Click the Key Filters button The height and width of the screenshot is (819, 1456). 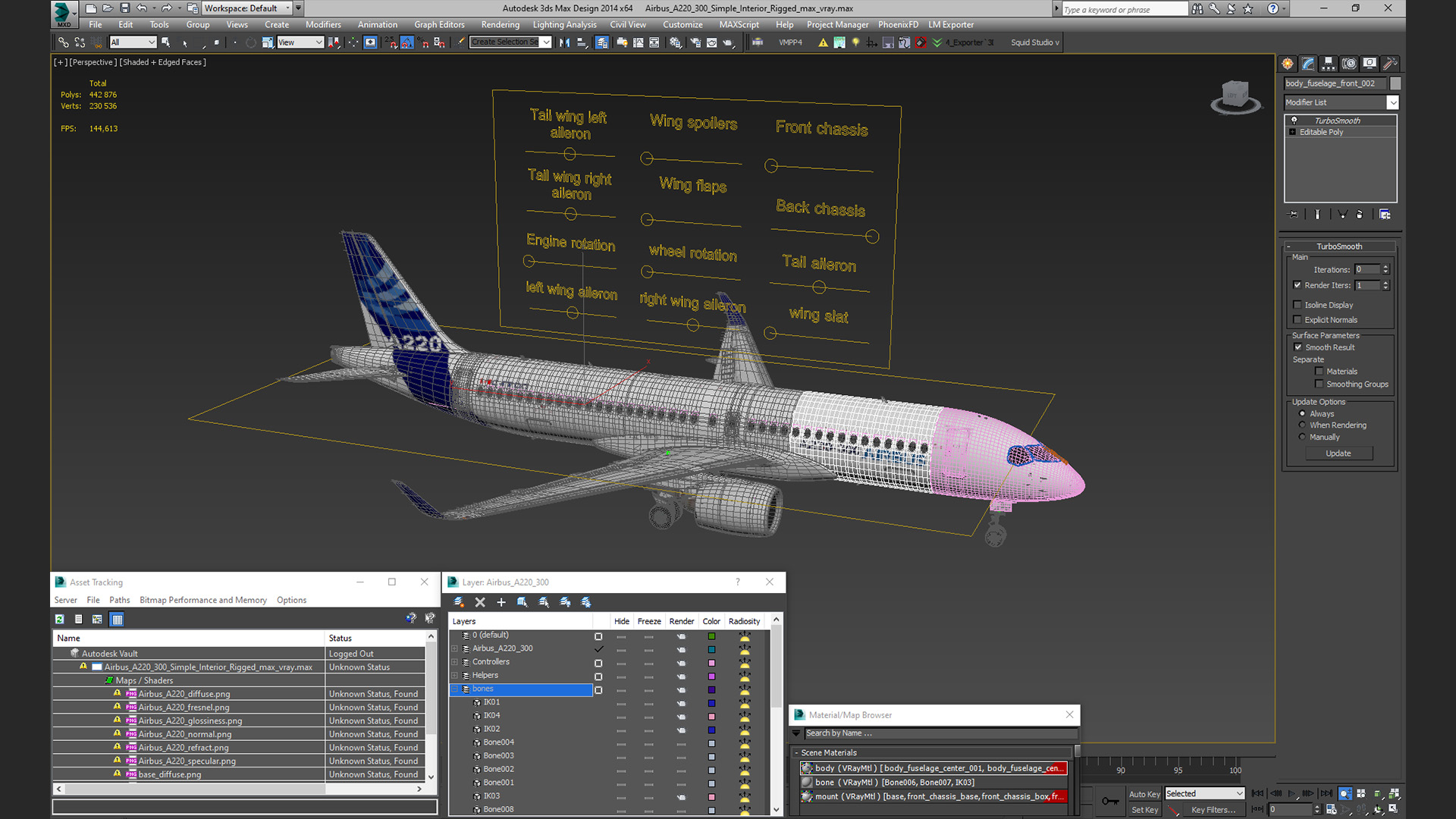click(x=1213, y=810)
